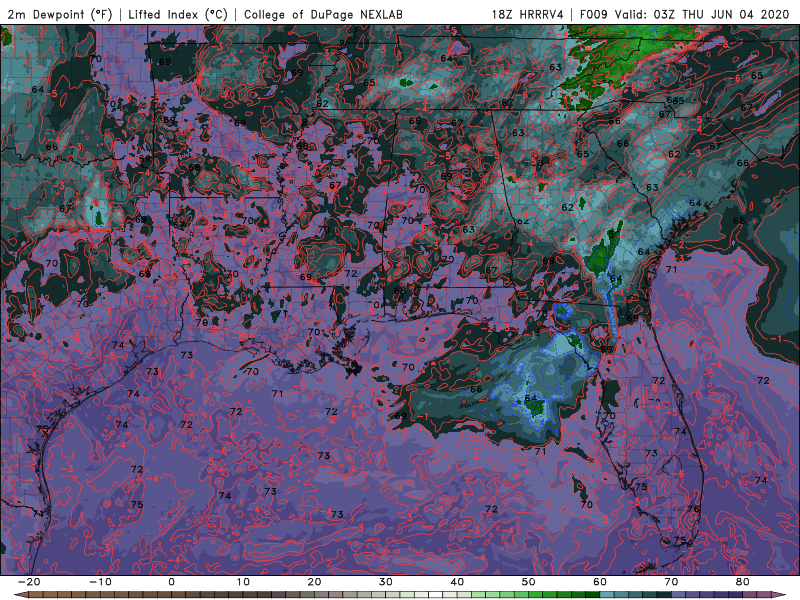Click the 80 label on the color scale
This screenshot has width=800, height=600.
tap(743, 582)
